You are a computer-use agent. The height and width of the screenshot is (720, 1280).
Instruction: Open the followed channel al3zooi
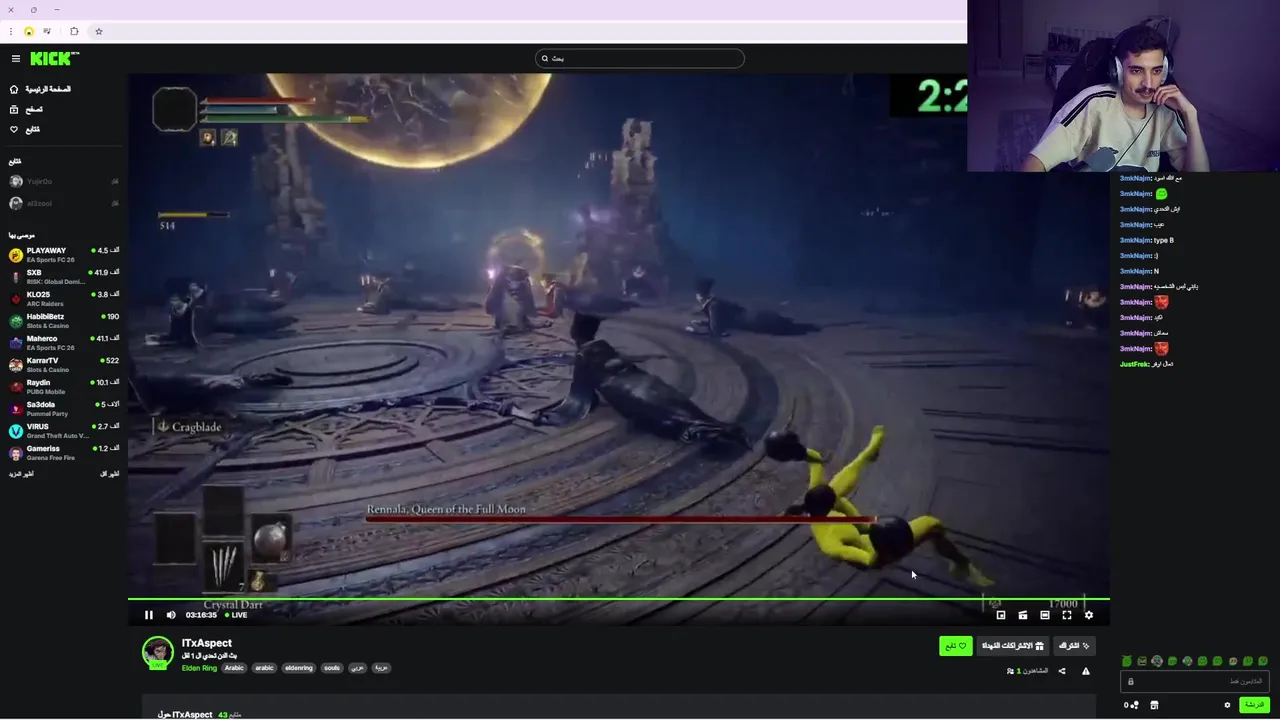click(x=63, y=203)
